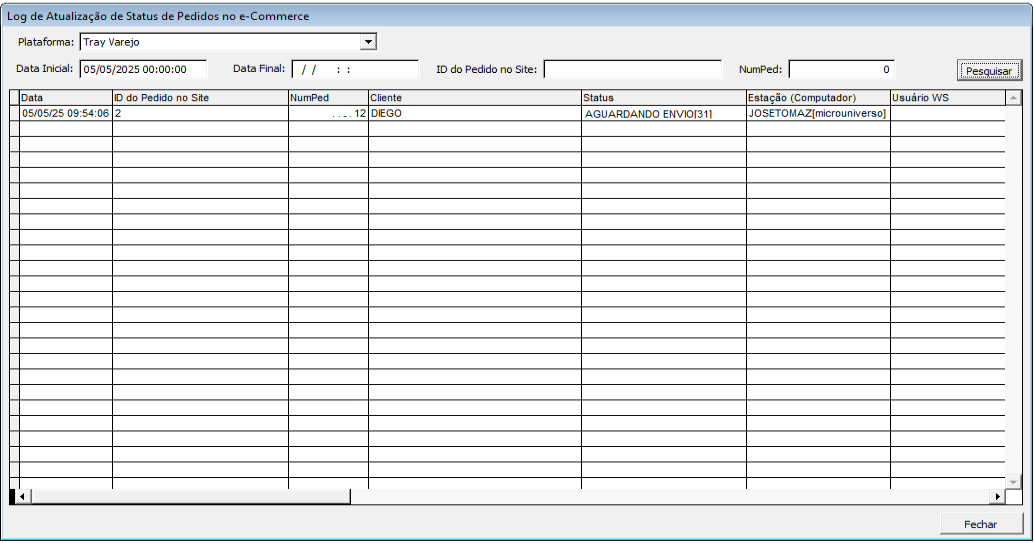Screen dimensions: 1034x543
Task: Click the Usuário WS column header
Action: (x=948, y=98)
